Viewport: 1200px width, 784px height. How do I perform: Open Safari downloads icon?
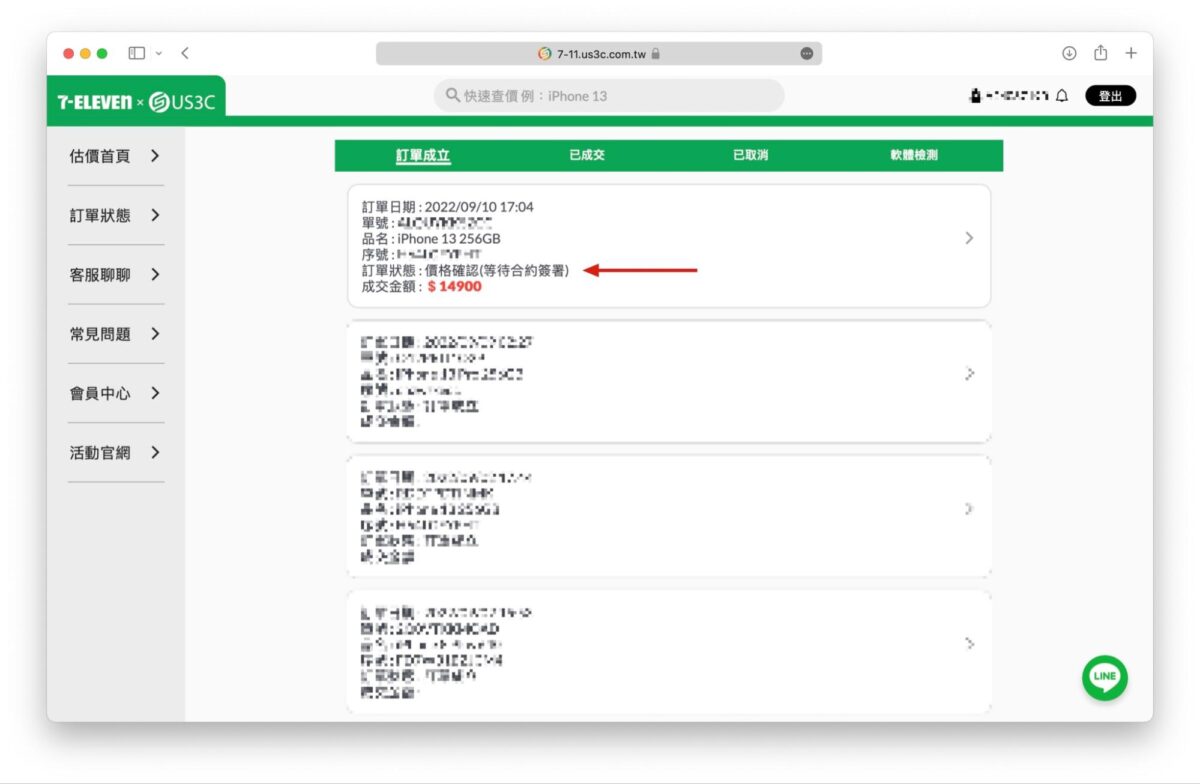pos(1069,53)
